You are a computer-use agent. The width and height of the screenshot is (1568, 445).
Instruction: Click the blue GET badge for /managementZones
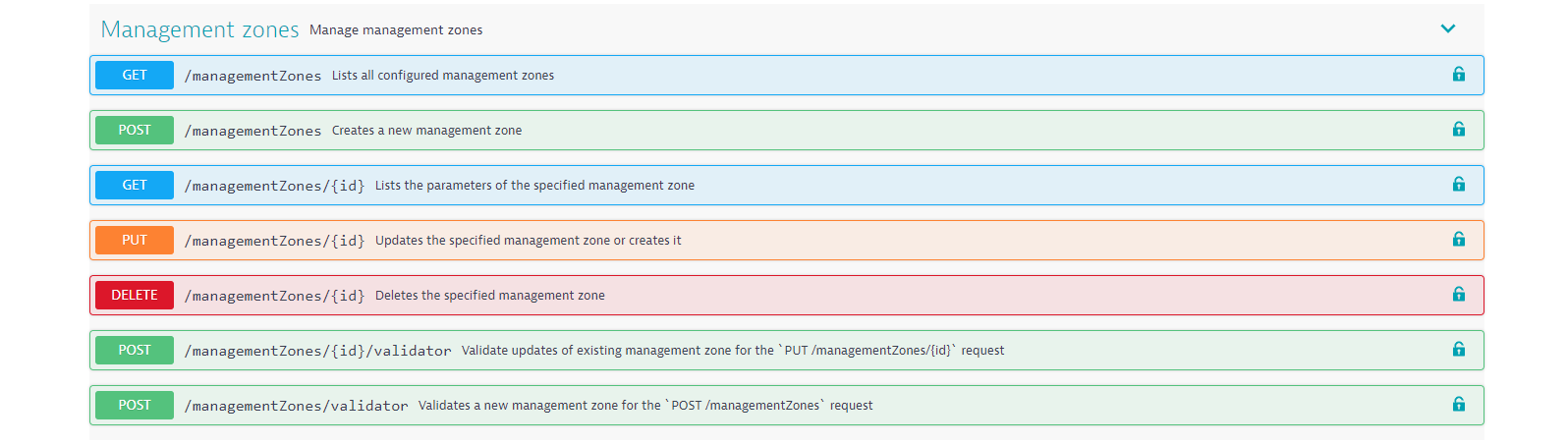[135, 75]
